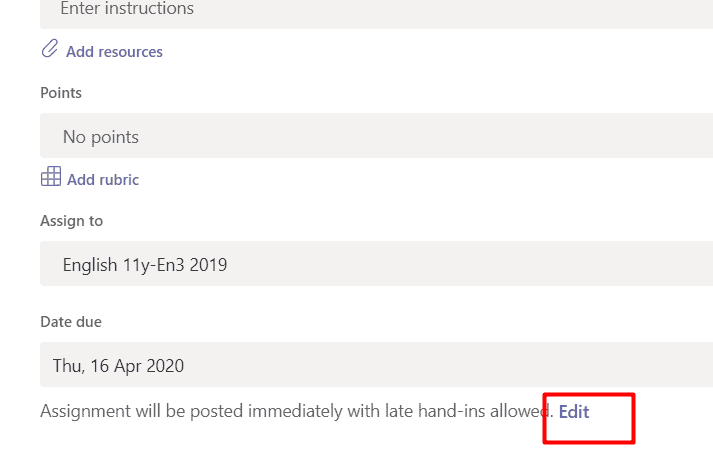713x452 pixels.
Task: Click the '16 Apr 2020' due date text
Action: [x=137, y=366]
